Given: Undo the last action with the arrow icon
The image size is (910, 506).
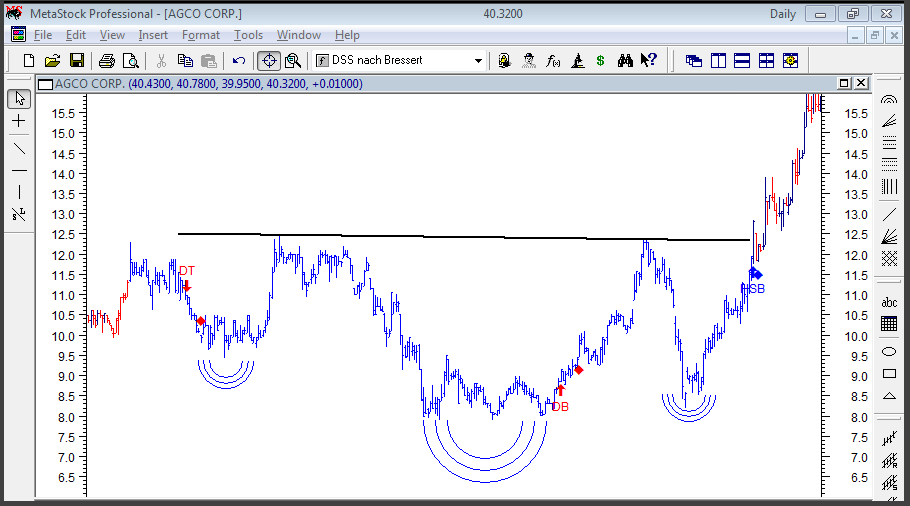Looking at the screenshot, I should pos(239,60).
